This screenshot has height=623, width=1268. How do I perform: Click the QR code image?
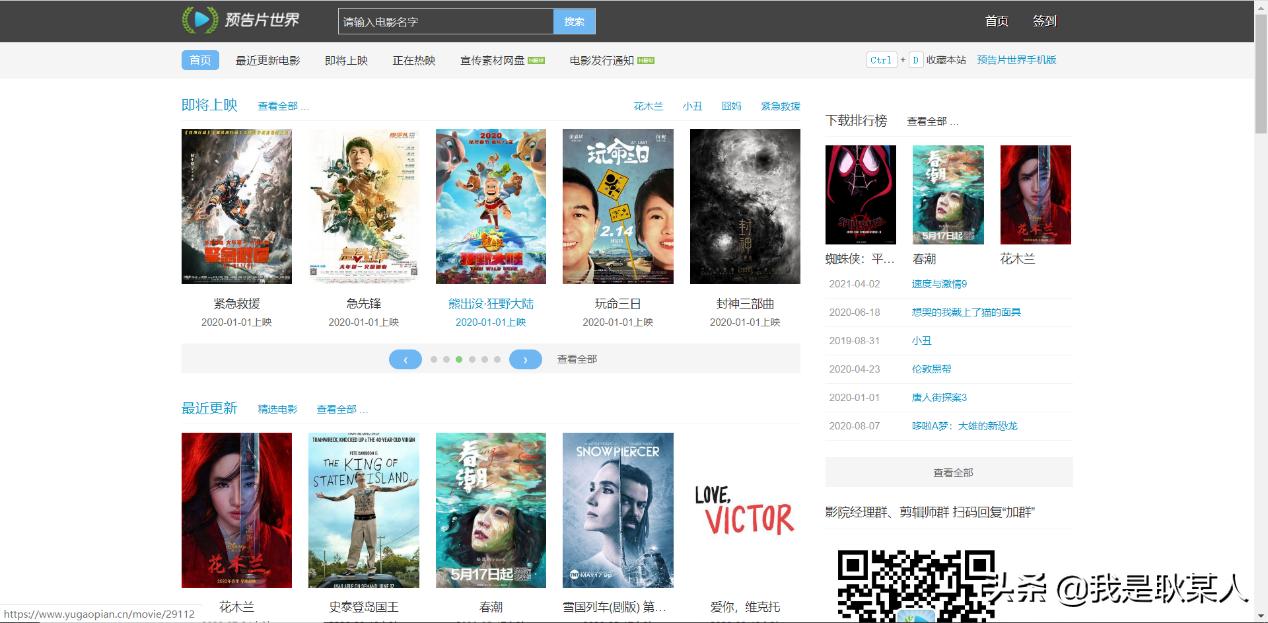coord(917,585)
